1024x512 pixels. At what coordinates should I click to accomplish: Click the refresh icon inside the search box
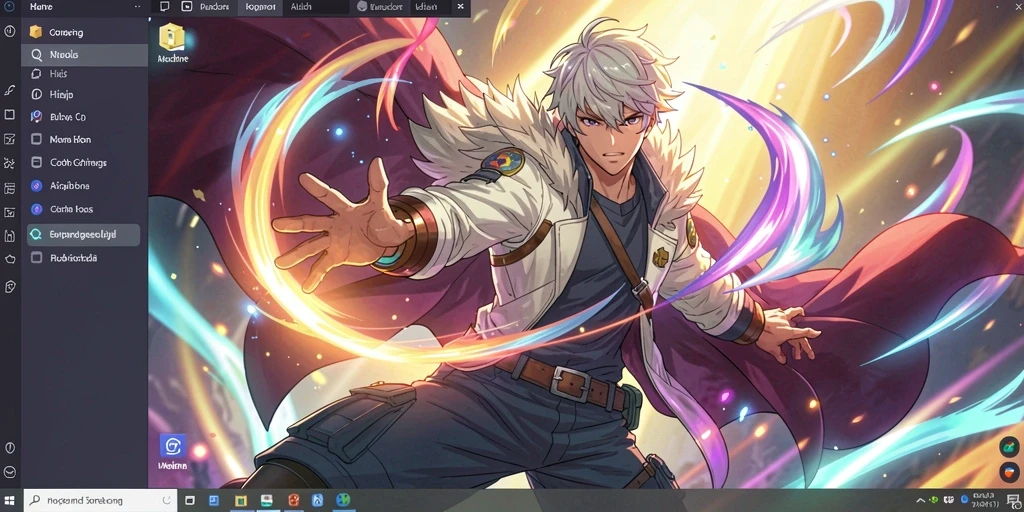(166, 501)
